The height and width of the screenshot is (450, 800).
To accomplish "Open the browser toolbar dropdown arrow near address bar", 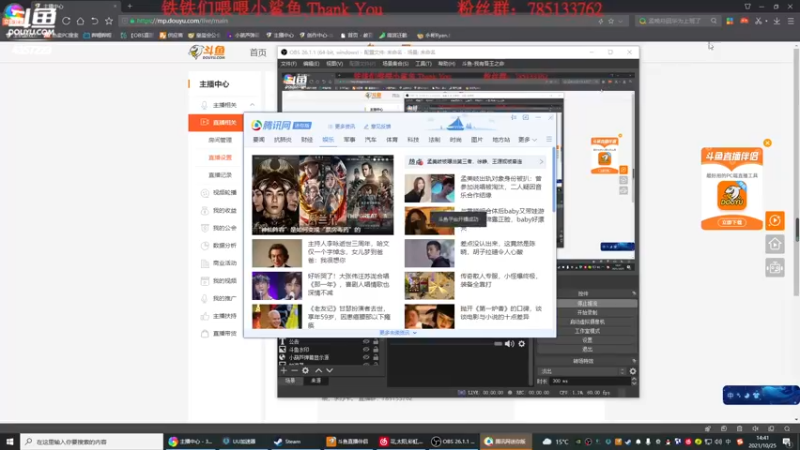I will coord(620,21).
